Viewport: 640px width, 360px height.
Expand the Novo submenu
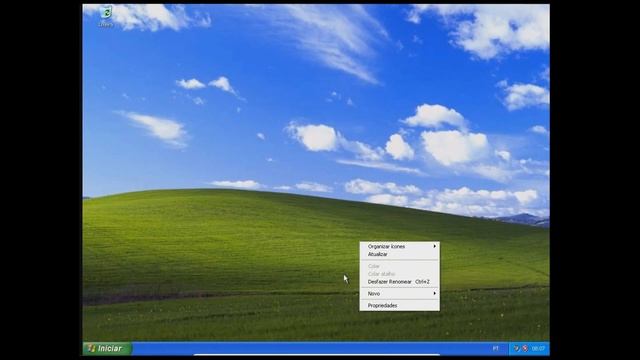[400, 294]
